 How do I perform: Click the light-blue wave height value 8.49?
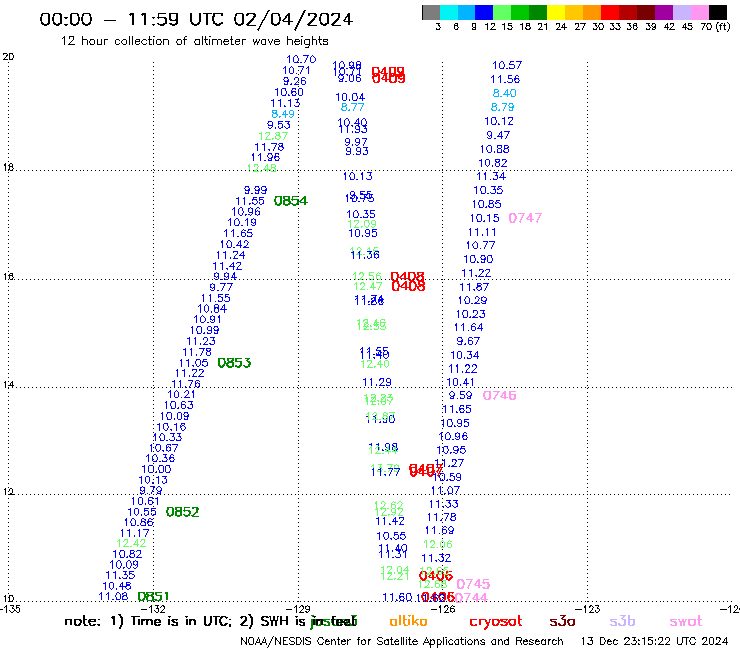pyautogui.click(x=283, y=114)
